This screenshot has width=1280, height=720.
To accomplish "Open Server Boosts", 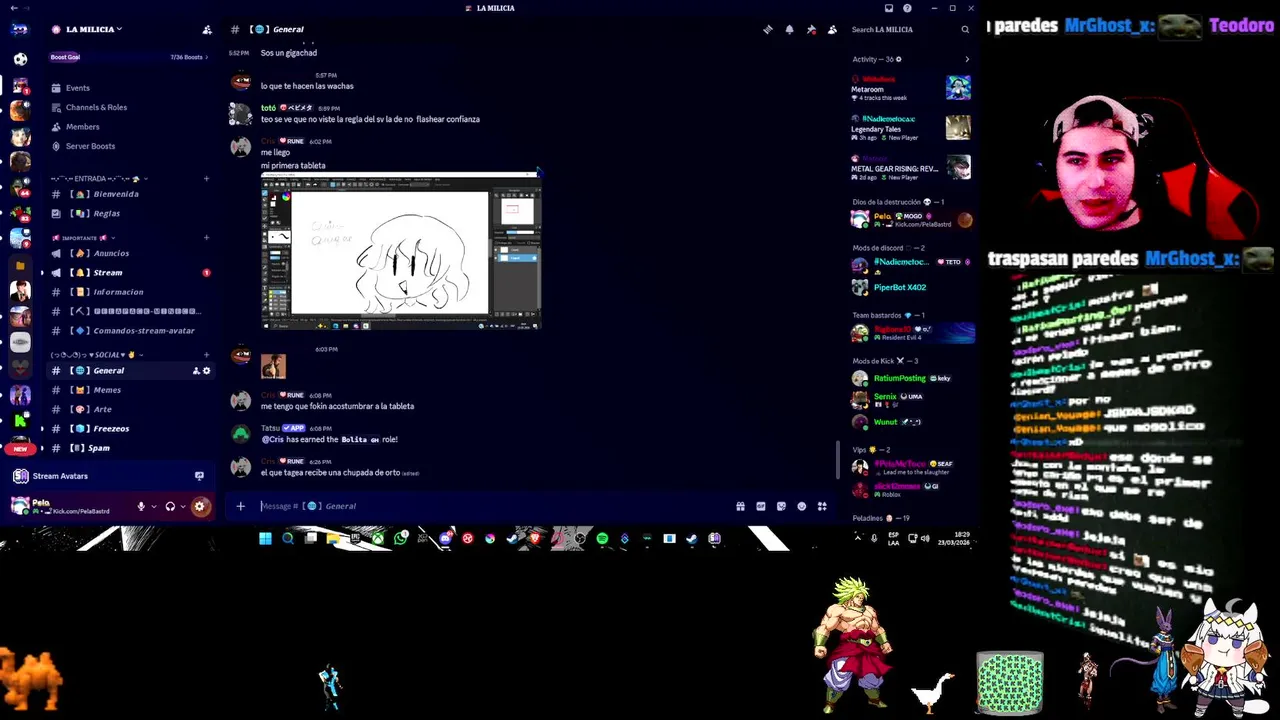I will (128, 146).
